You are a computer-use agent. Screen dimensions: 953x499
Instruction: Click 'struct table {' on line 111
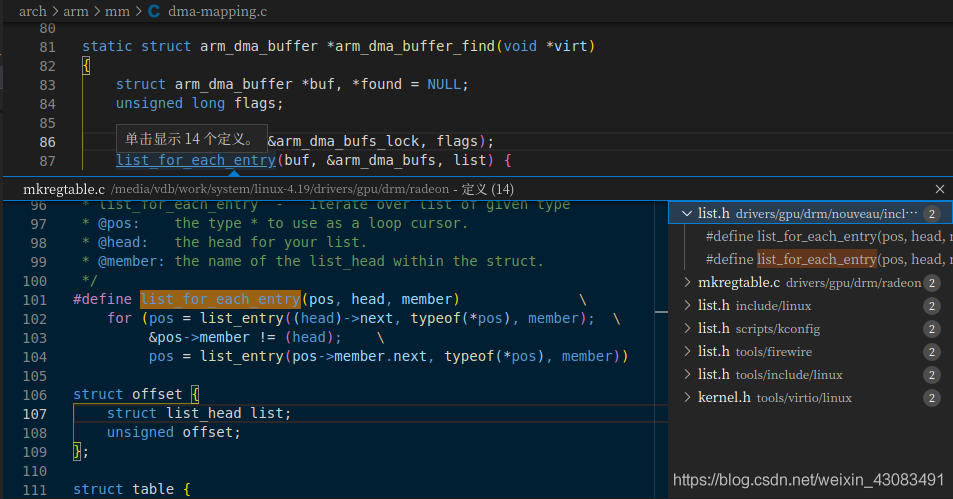pyautogui.click(x=132, y=489)
